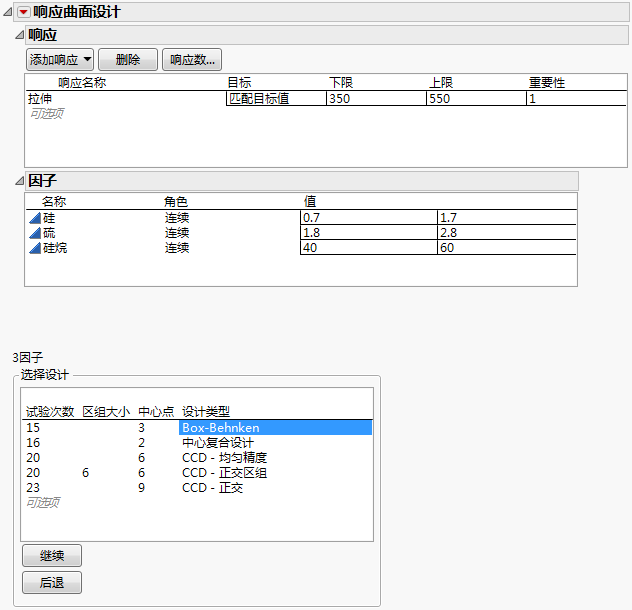Image resolution: width=632 pixels, height=610 pixels.
Task: Choose the CCD - 均匀精度 design
Action: pyautogui.click(x=224, y=458)
